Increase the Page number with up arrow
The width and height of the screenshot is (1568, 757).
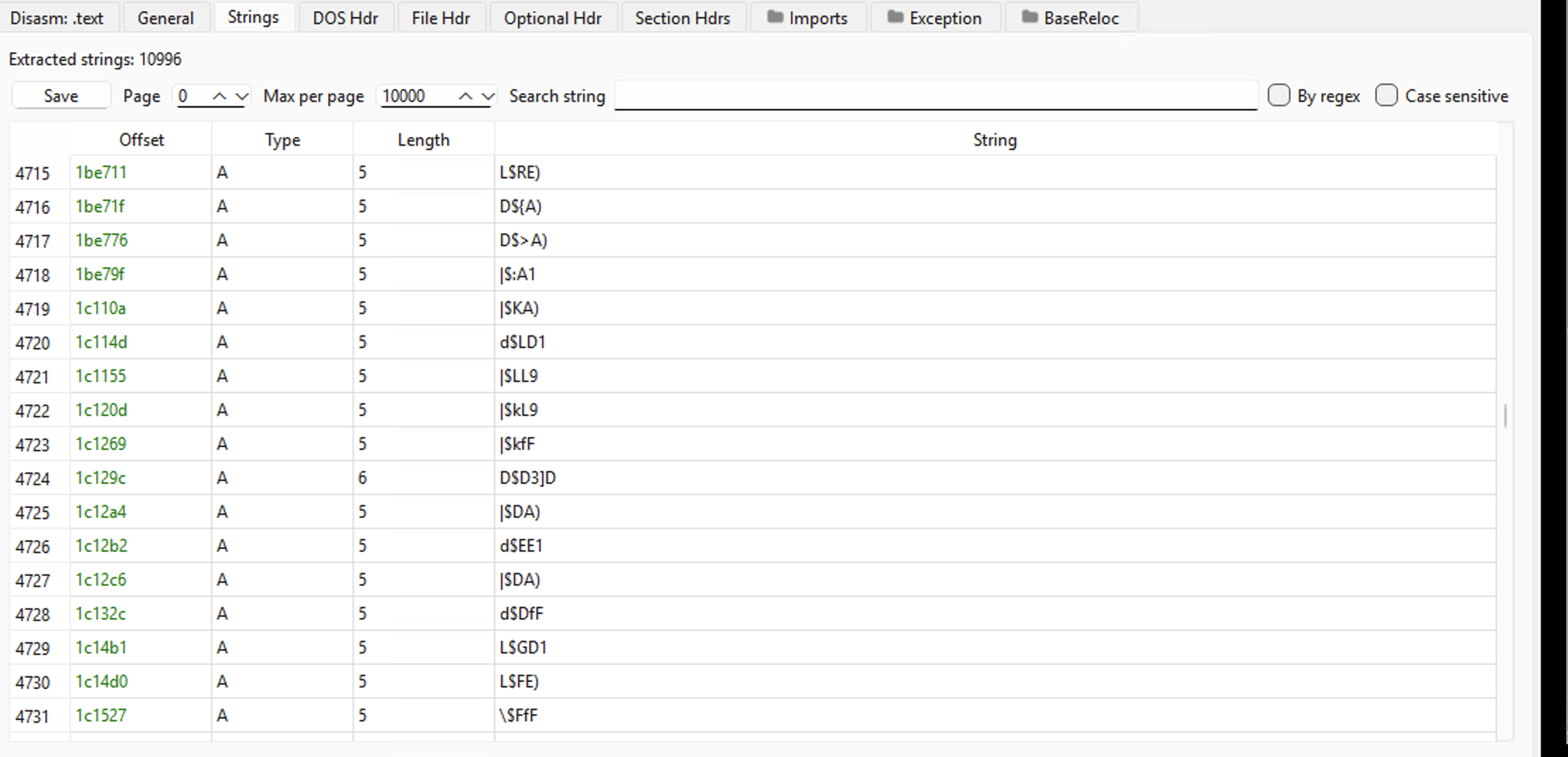[220, 96]
